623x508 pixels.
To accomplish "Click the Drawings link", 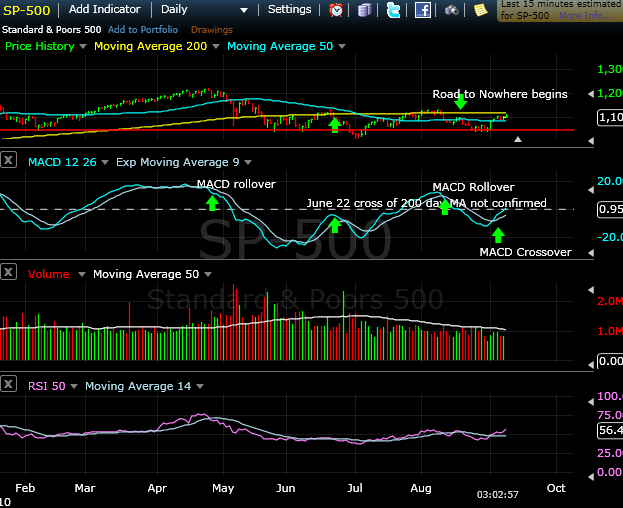I will click(211, 30).
